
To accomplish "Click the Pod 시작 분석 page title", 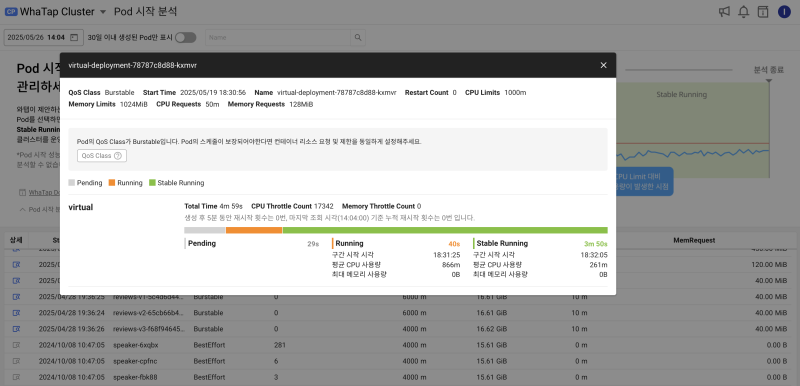I will click(145, 12).
